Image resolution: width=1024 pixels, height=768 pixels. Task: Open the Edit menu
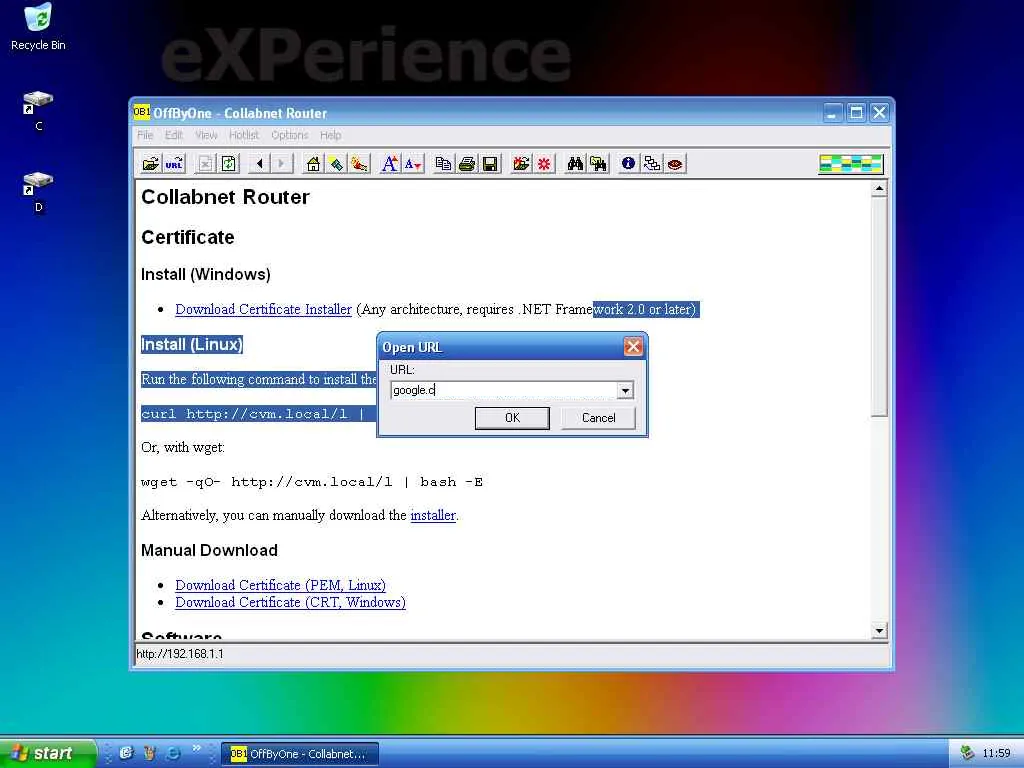(174, 135)
